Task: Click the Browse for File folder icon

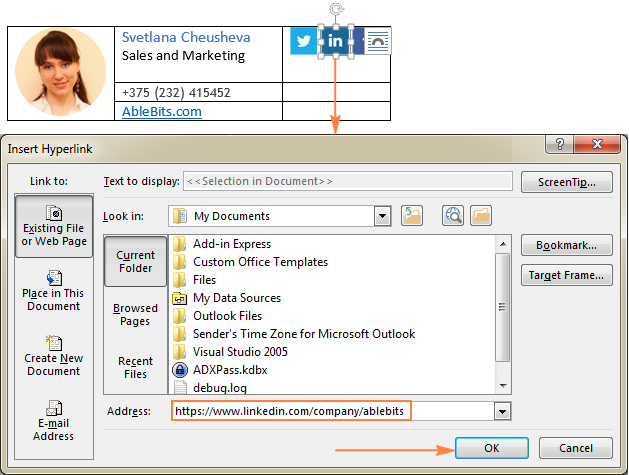Action: 481,215
